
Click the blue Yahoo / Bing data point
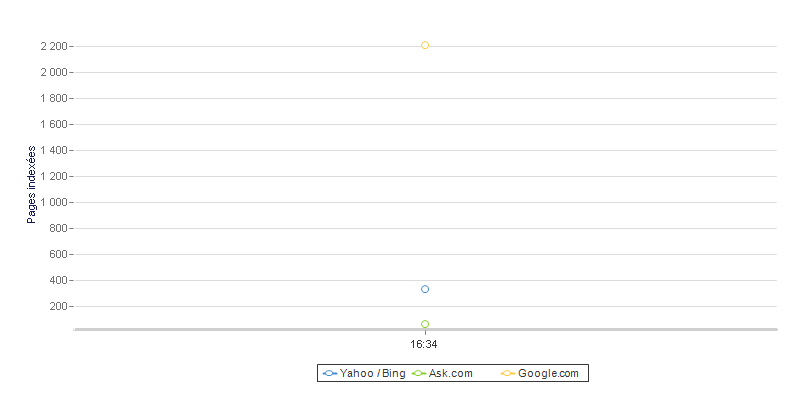424,289
